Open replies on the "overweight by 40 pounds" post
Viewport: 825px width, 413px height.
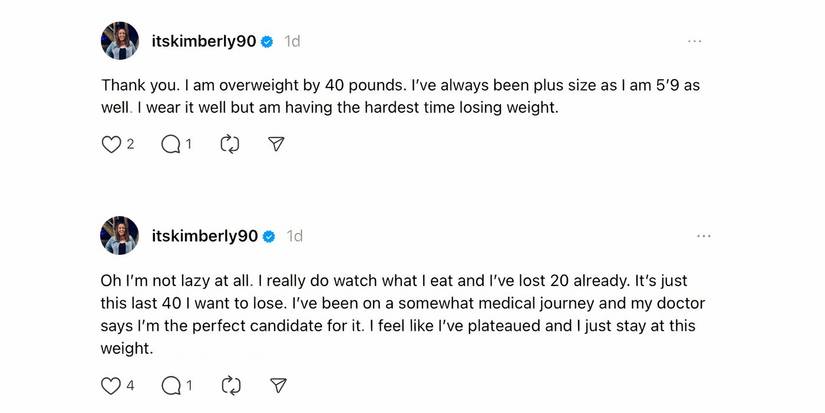point(170,145)
